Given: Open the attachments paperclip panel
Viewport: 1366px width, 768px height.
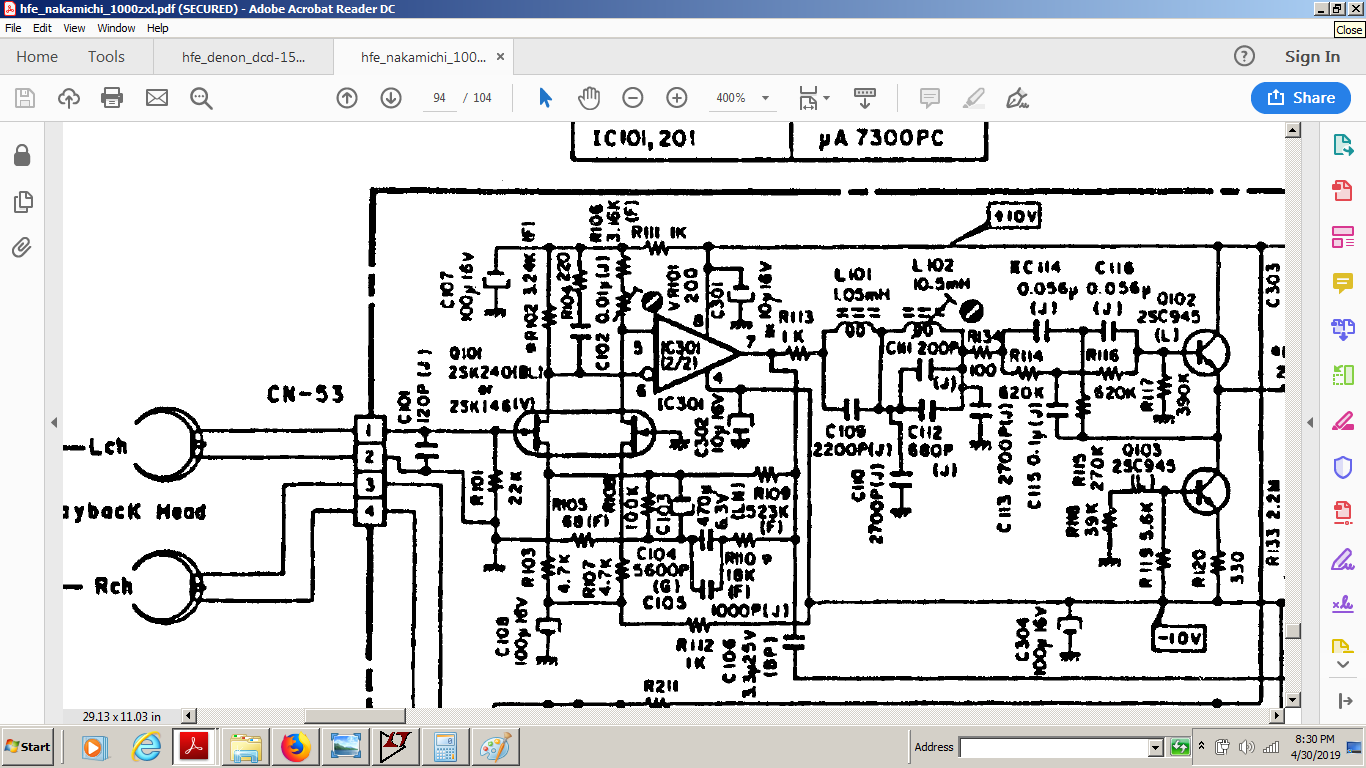Looking at the screenshot, I should (22, 248).
